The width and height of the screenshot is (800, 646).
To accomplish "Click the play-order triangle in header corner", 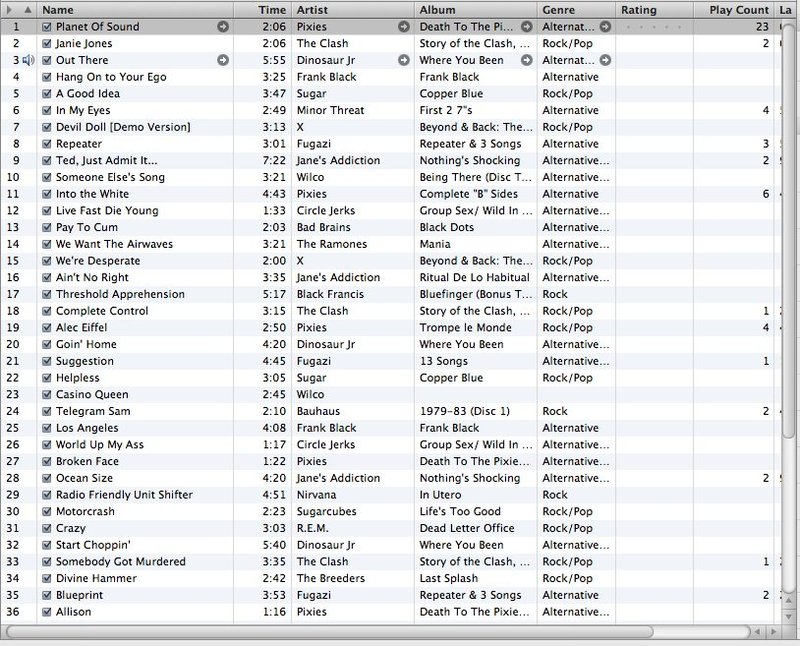I will [x=9, y=10].
